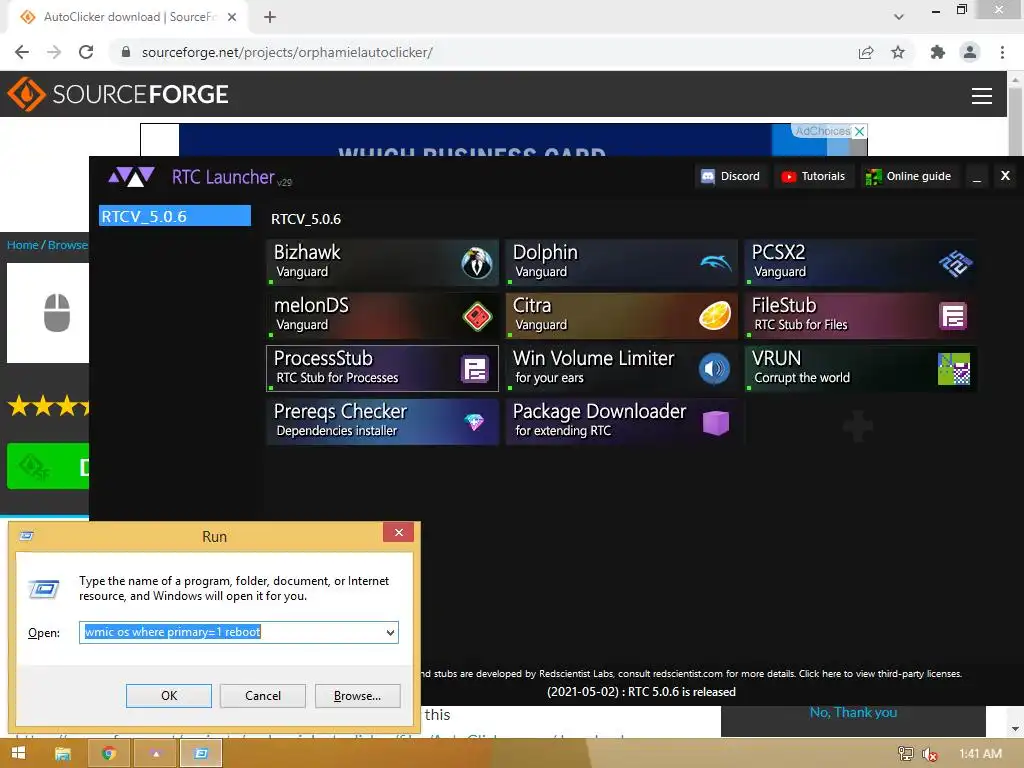The width and height of the screenshot is (1024, 768).
Task: Click No, Thank you link
Action: [853, 712]
